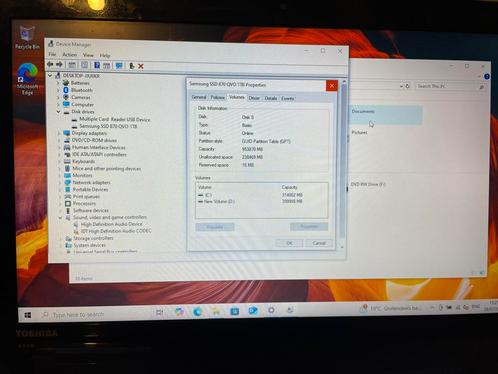Open the Microsoft Edge desktop shortcut

click(x=27, y=79)
